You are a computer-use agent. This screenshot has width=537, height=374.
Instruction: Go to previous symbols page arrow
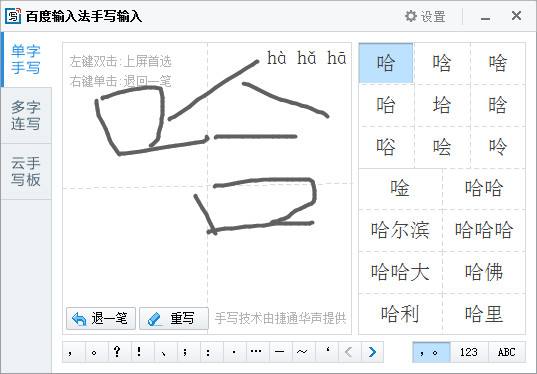click(x=349, y=352)
